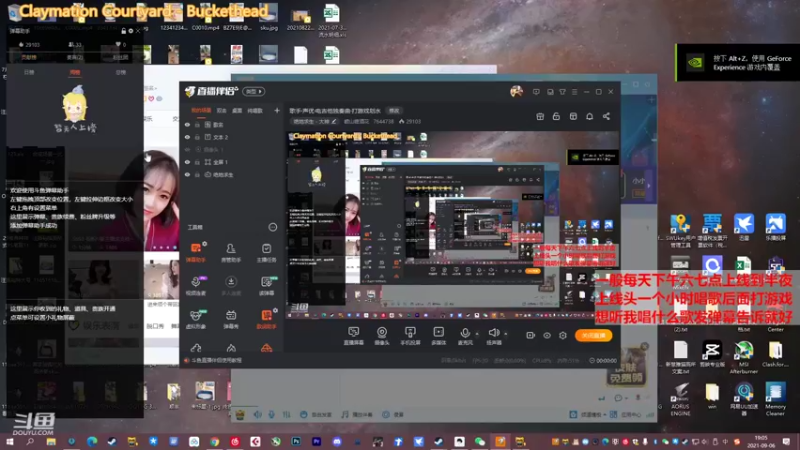Open Chrome from the taskbar
The width and height of the screenshot is (800, 450).
(x=214, y=441)
